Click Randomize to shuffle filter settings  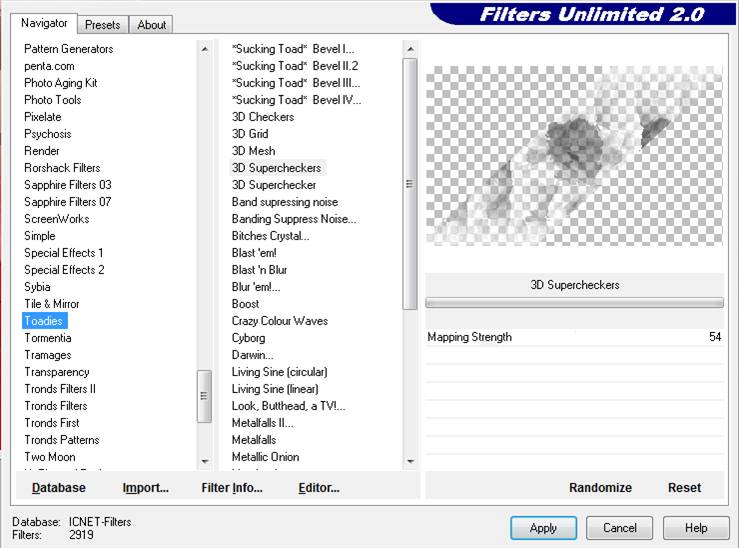click(600, 488)
